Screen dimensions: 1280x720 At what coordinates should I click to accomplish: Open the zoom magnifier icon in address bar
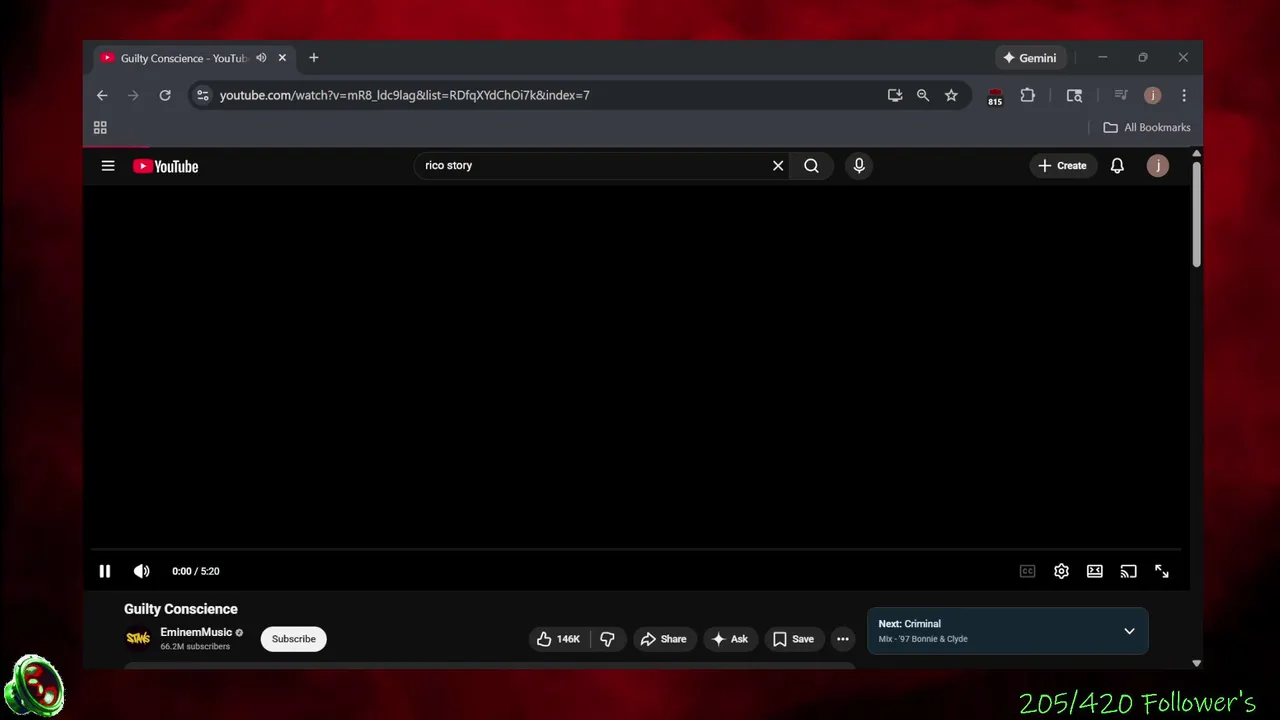coord(923,95)
